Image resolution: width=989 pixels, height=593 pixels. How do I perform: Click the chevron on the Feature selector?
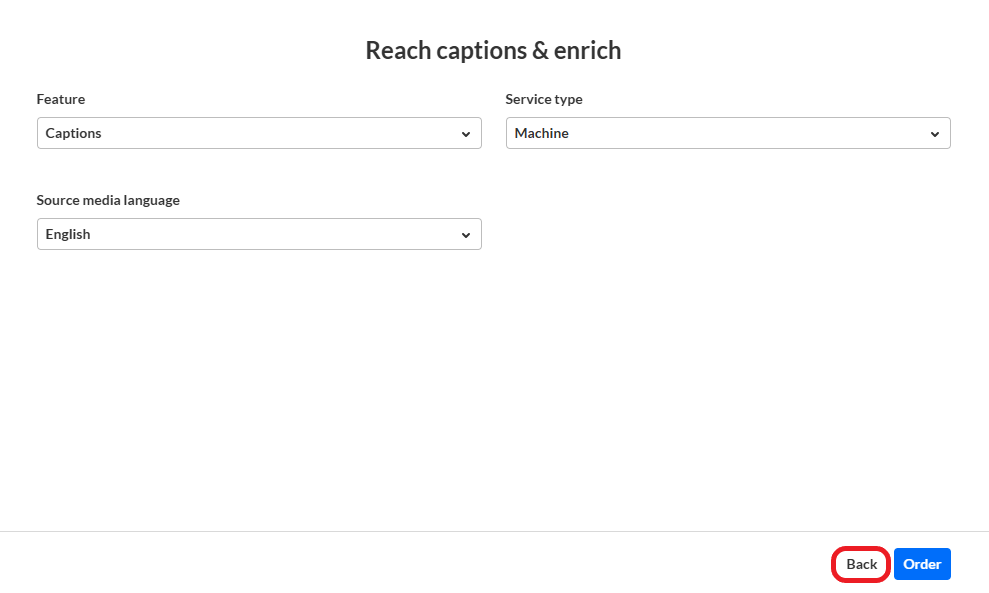466,133
